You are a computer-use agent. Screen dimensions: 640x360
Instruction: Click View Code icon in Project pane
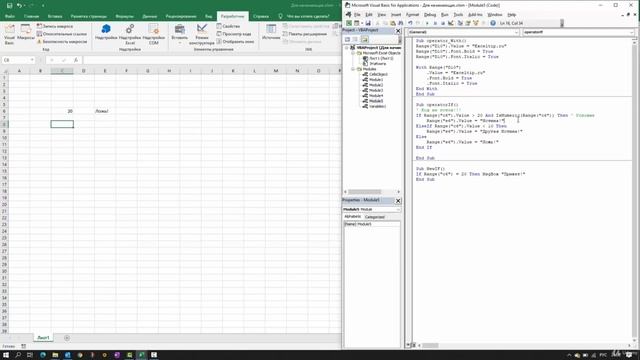click(347, 40)
